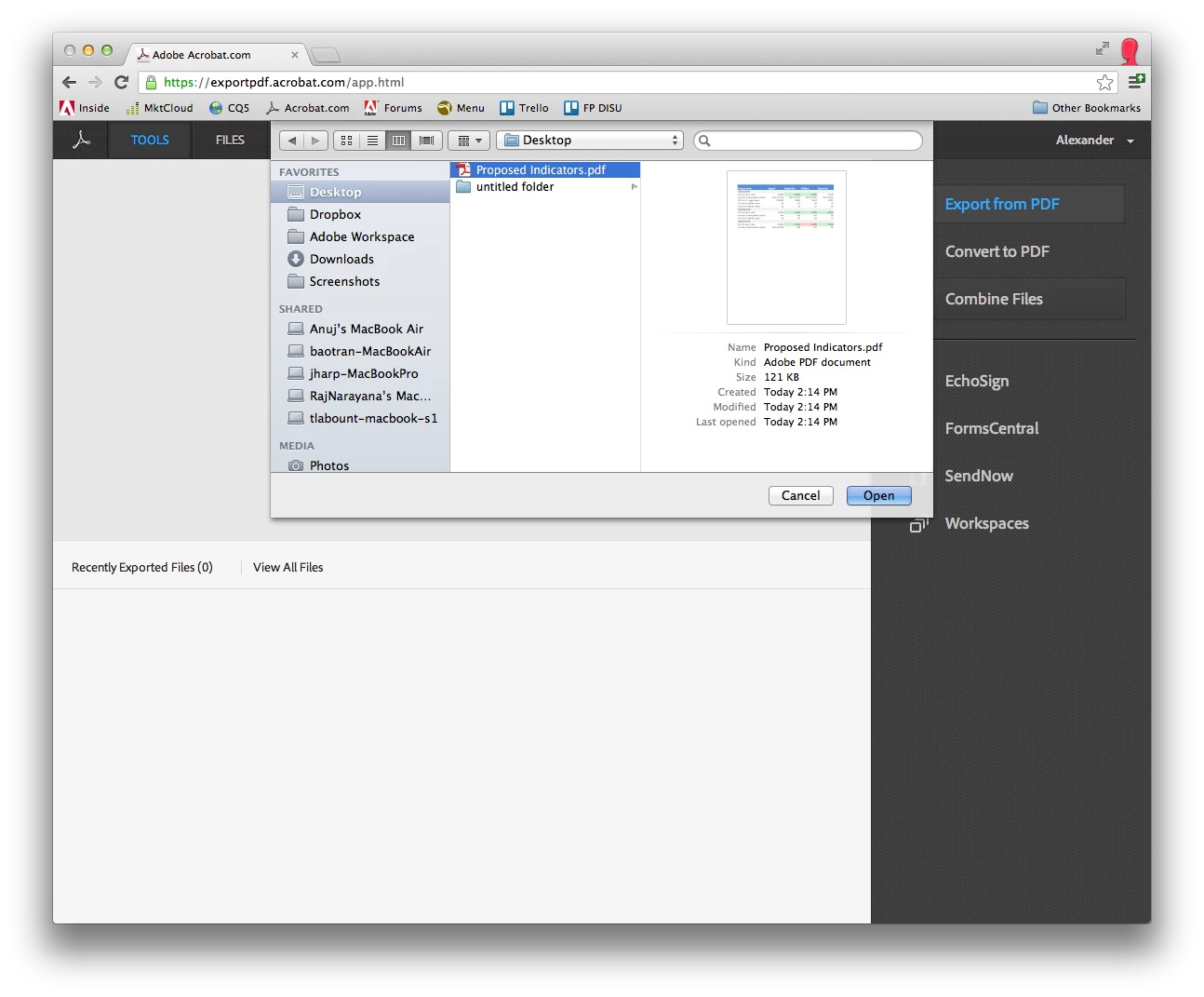Select RajNarayana's Mac shared computer
This screenshot has width=1204, height=997.
coord(360,396)
